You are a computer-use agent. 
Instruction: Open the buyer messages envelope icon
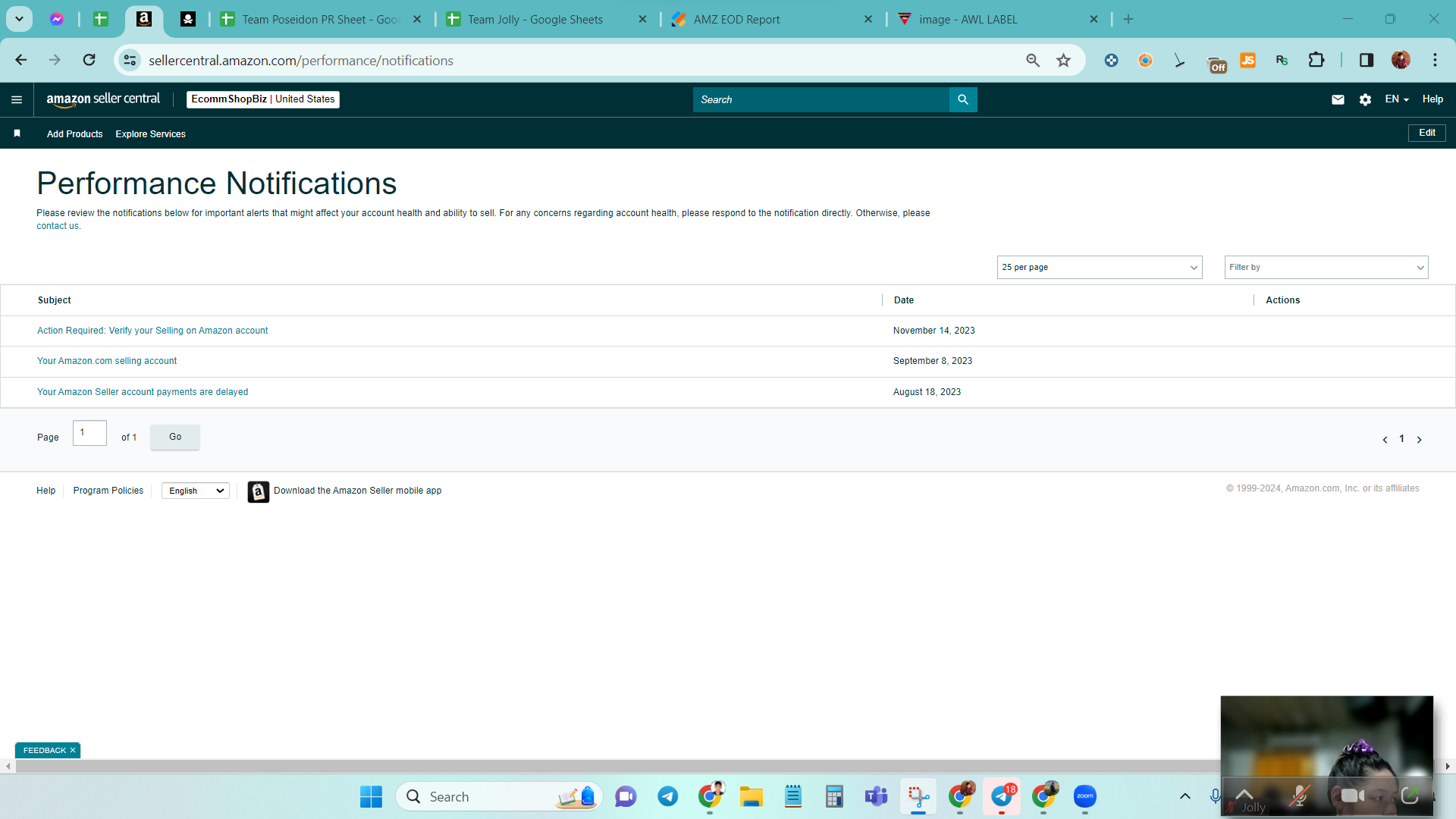pyautogui.click(x=1338, y=99)
